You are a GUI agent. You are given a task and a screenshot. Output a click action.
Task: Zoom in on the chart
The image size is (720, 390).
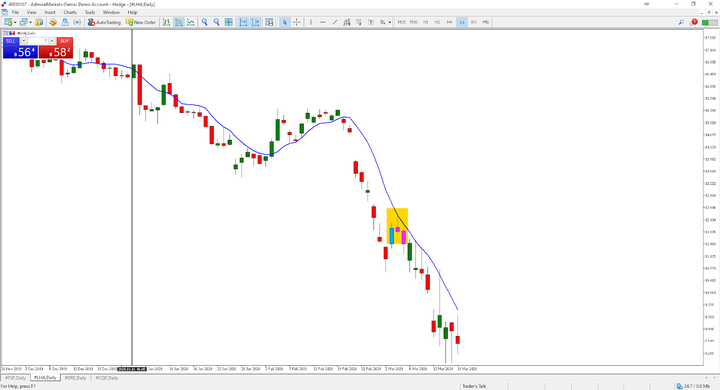tap(204, 22)
